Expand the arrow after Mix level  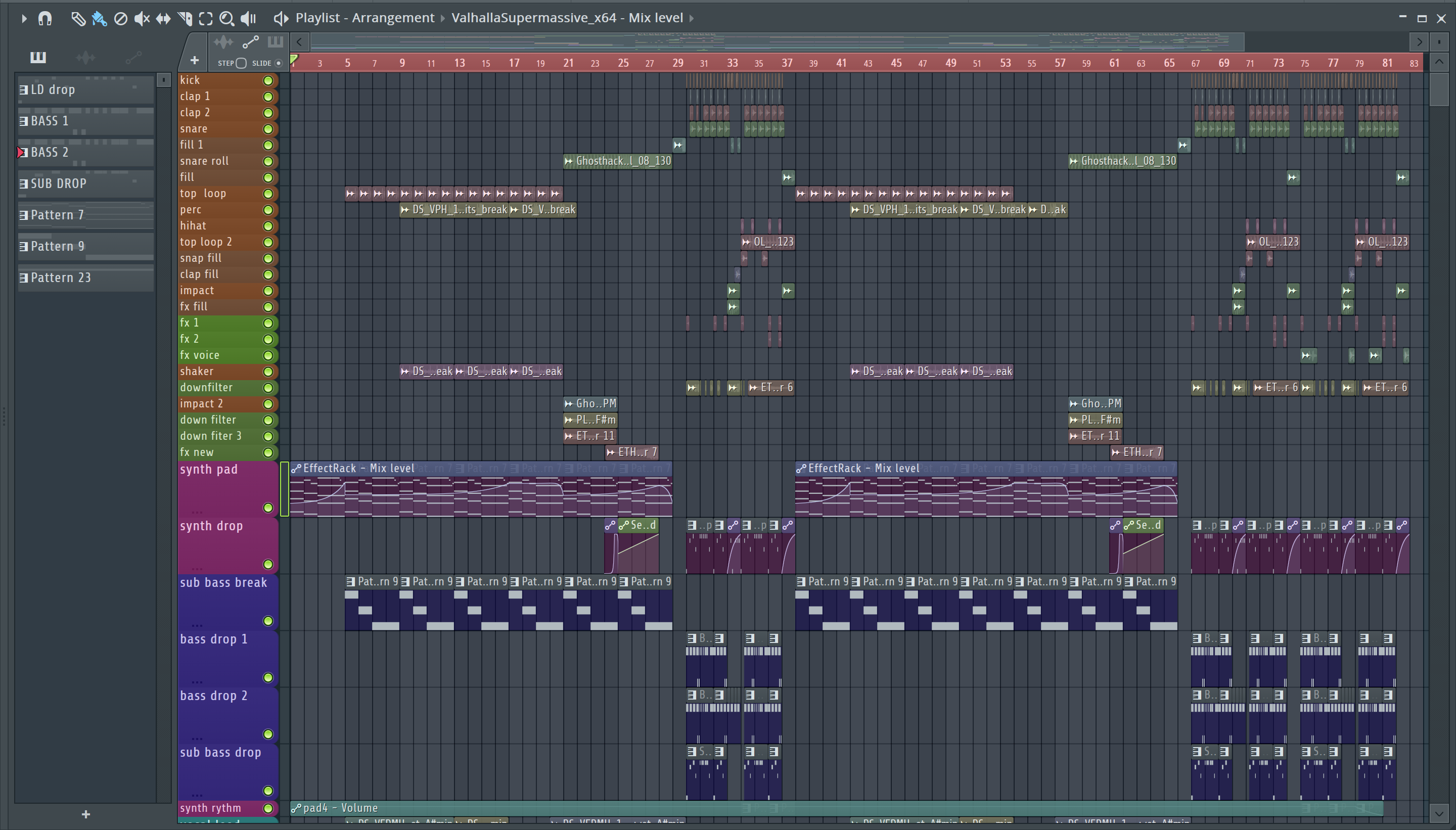[x=692, y=18]
